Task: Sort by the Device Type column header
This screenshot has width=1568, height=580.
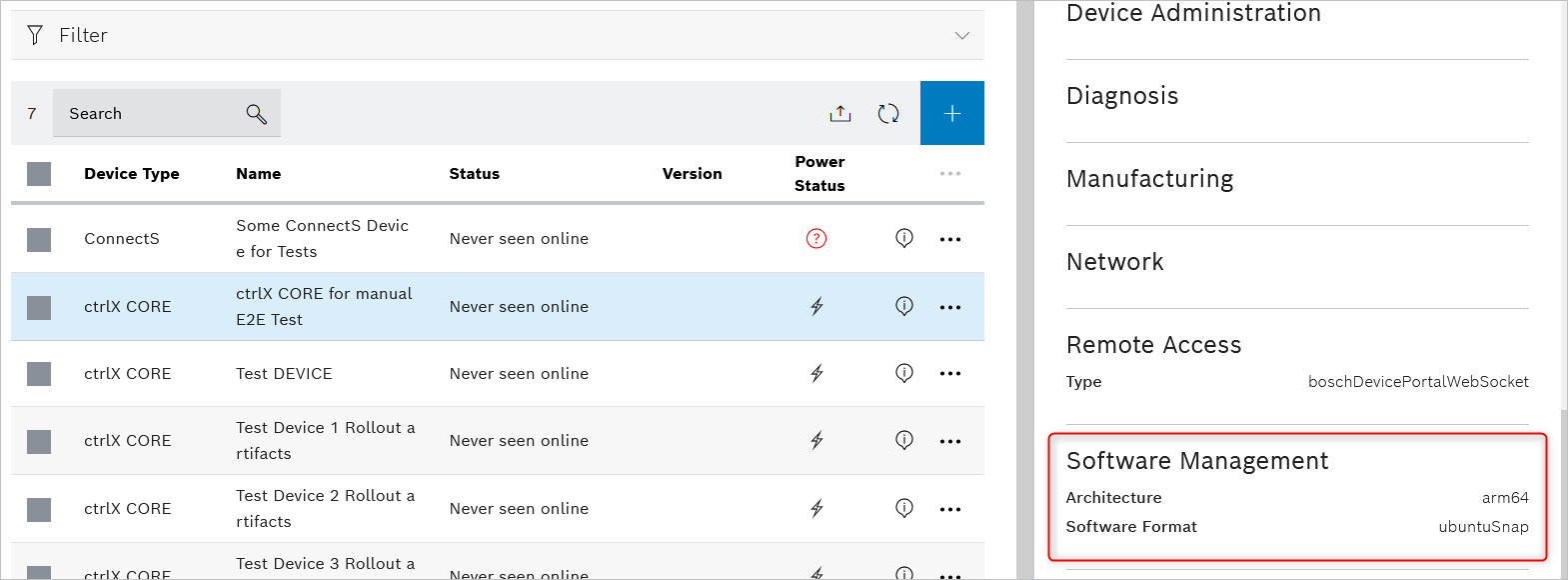Action: pos(132,174)
